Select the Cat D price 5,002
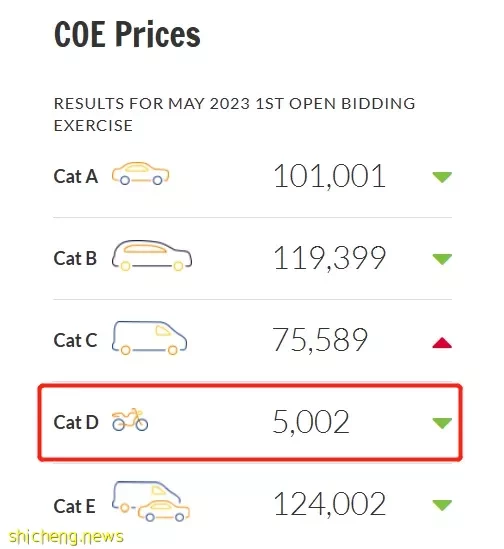Viewport: 504px width, 549px height. [311, 422]
